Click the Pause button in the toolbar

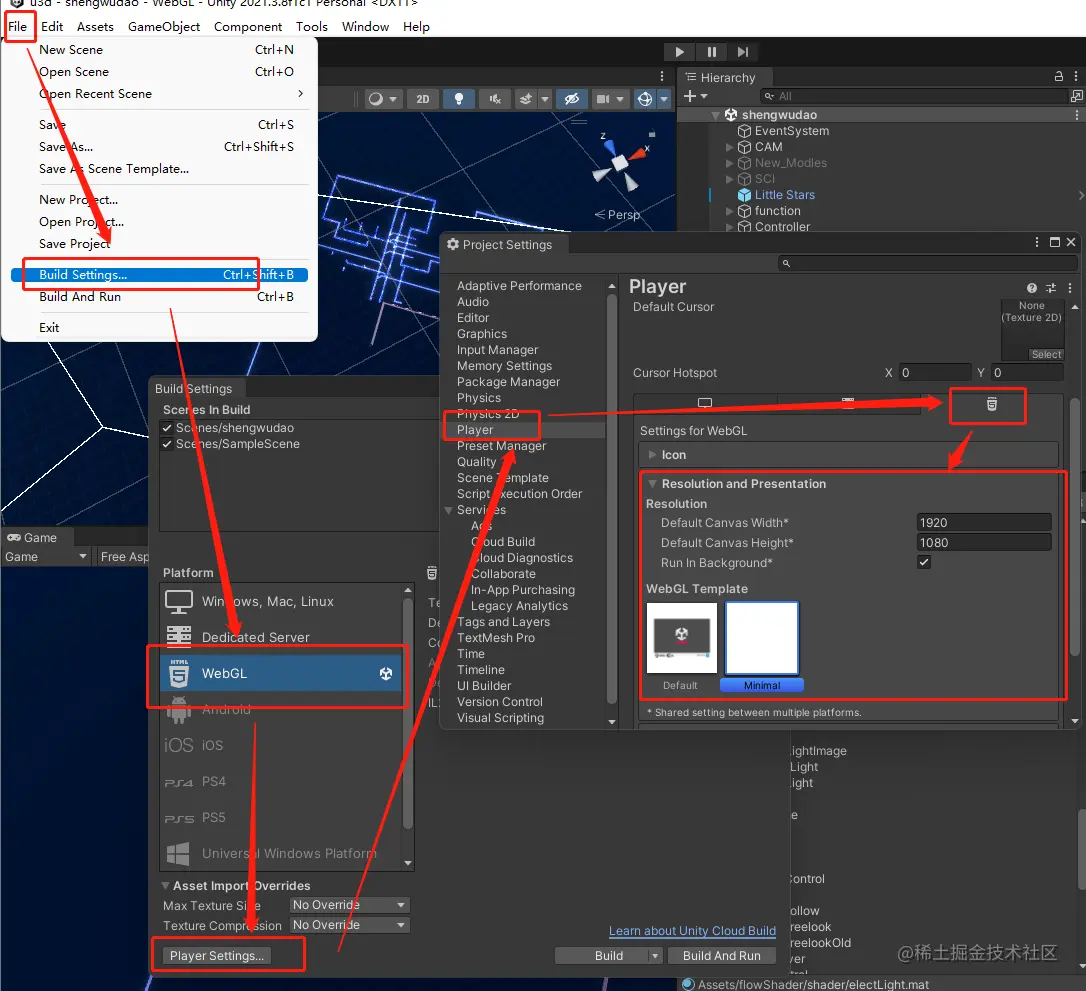(x=711, y=52)
